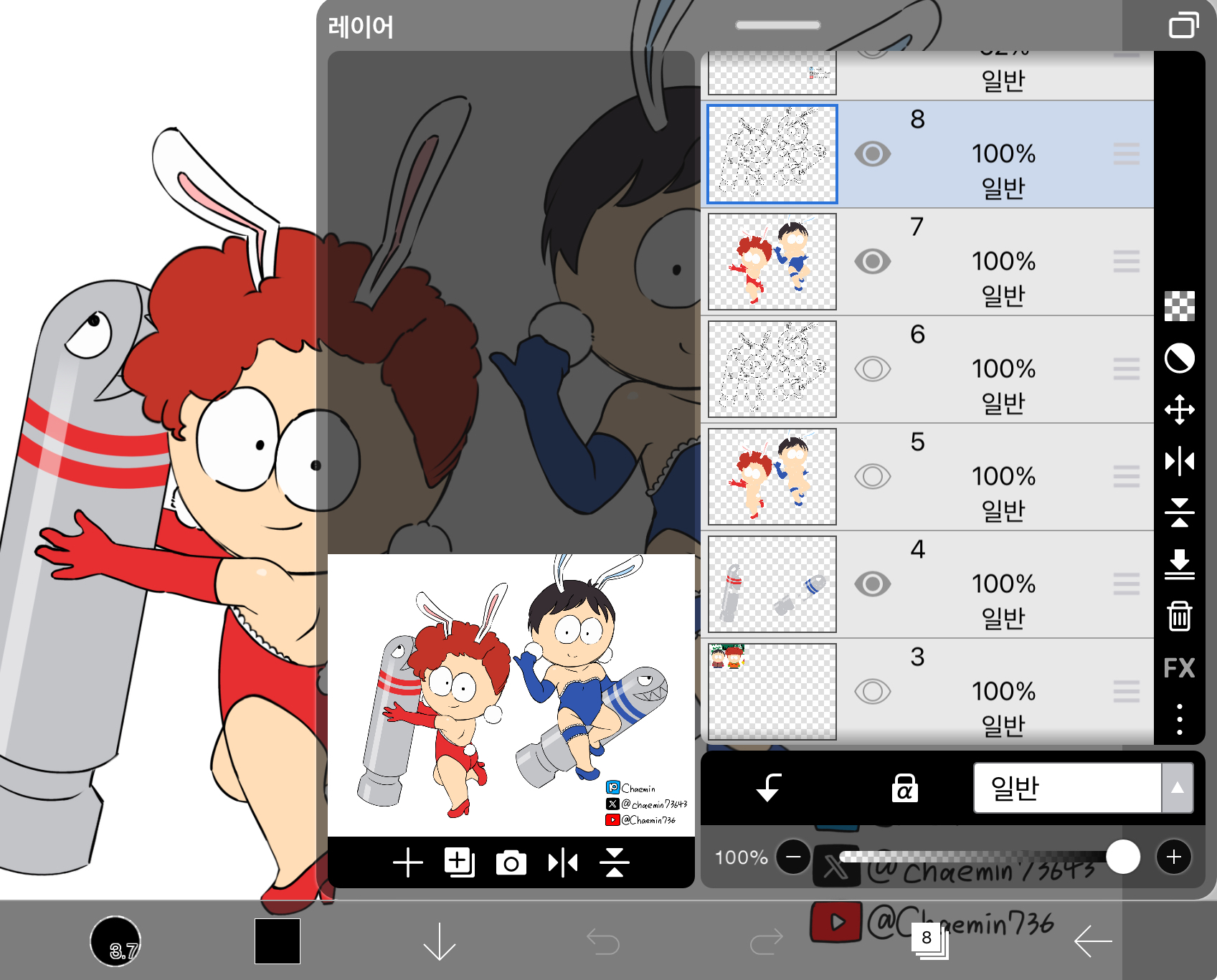Open FX filter options

[1179, 668]
